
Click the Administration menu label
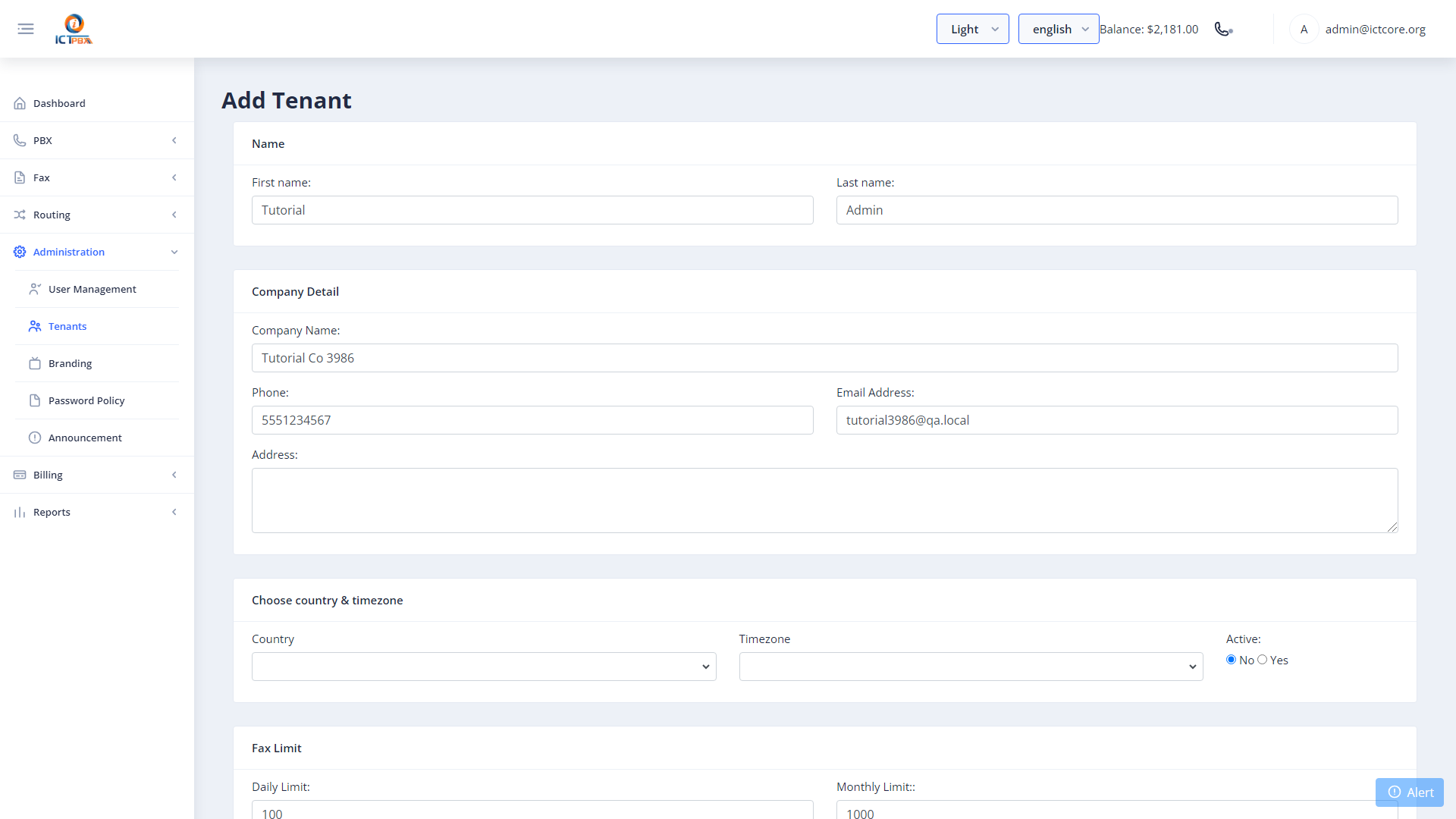69,252
